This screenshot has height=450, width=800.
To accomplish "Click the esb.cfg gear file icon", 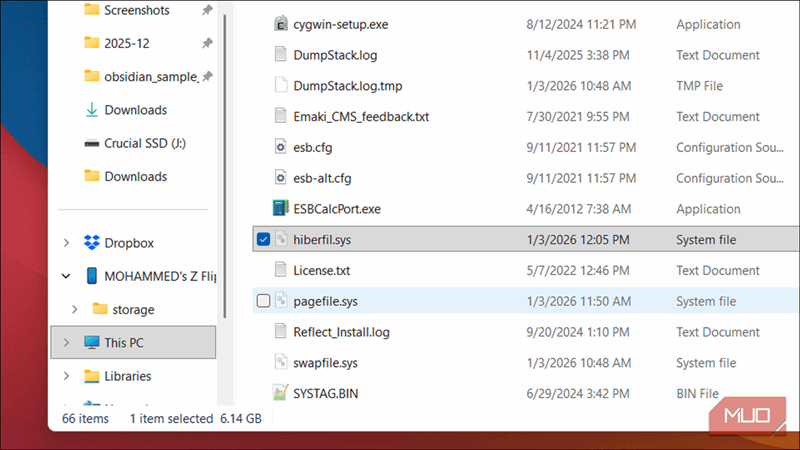I will (281, 147).
